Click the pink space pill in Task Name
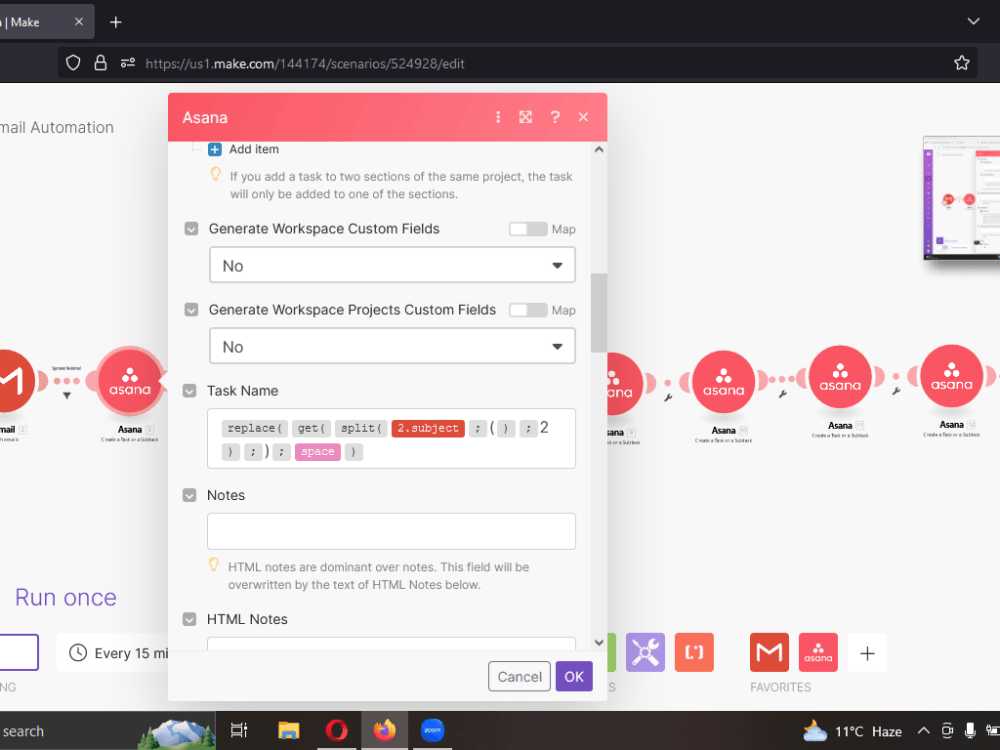The width and height of the screenshot is (1000, 750). (318, 452)
